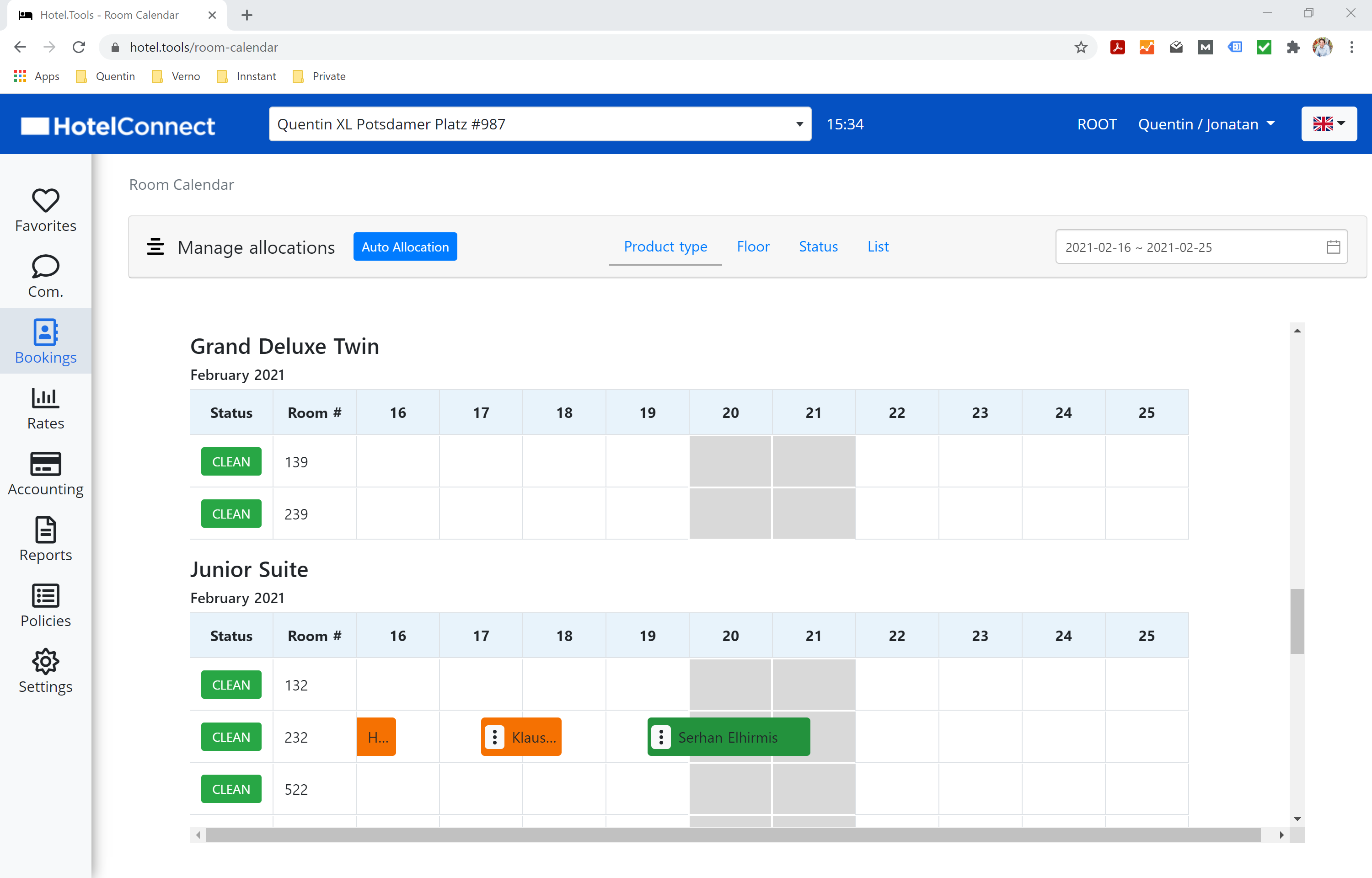Click the horizontal scrollbar thumb
Screen dimensions: 1372x878
(733, 835)
